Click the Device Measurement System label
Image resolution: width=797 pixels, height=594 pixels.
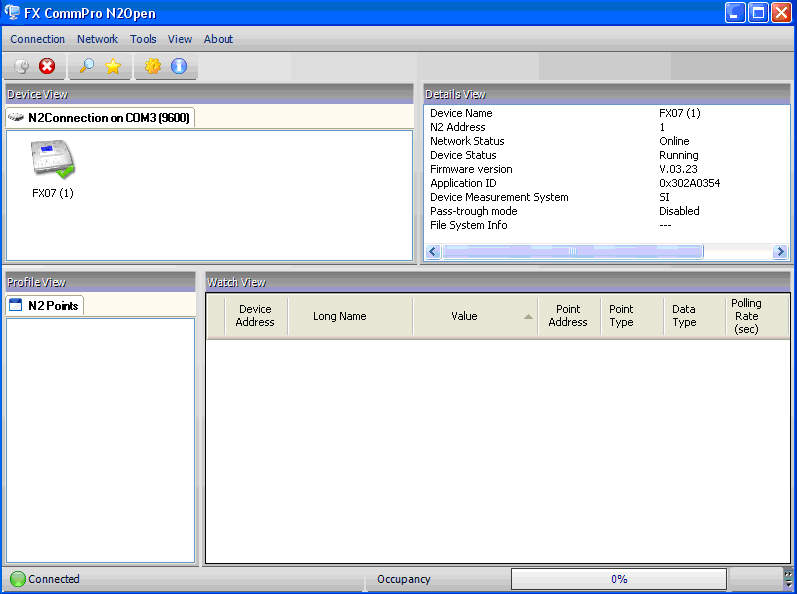coord(499,197)
